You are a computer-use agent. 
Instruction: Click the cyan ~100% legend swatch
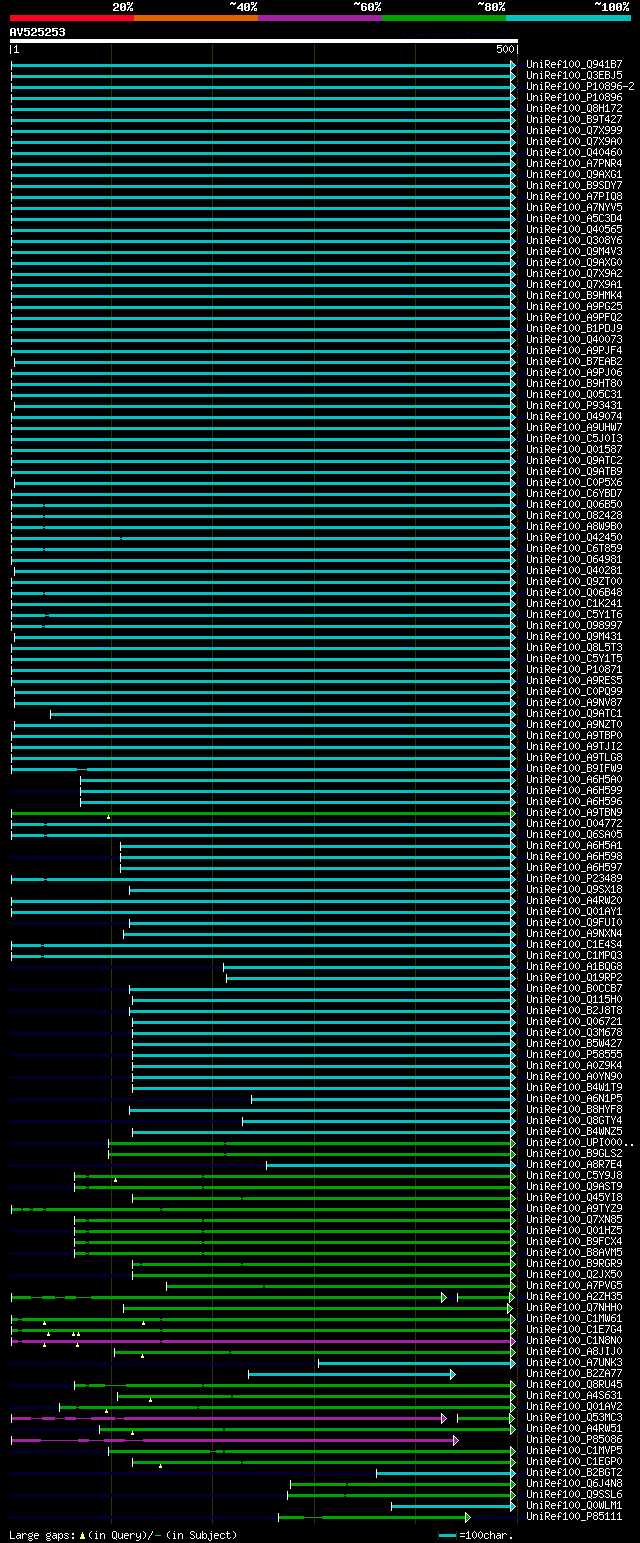[567, 18]
